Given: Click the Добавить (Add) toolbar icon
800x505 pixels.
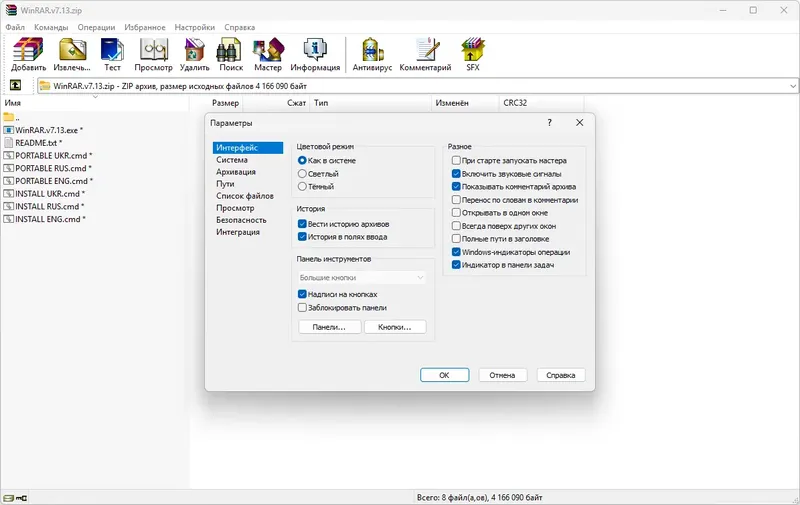Looking at the screenshot, I should (28, 49).
